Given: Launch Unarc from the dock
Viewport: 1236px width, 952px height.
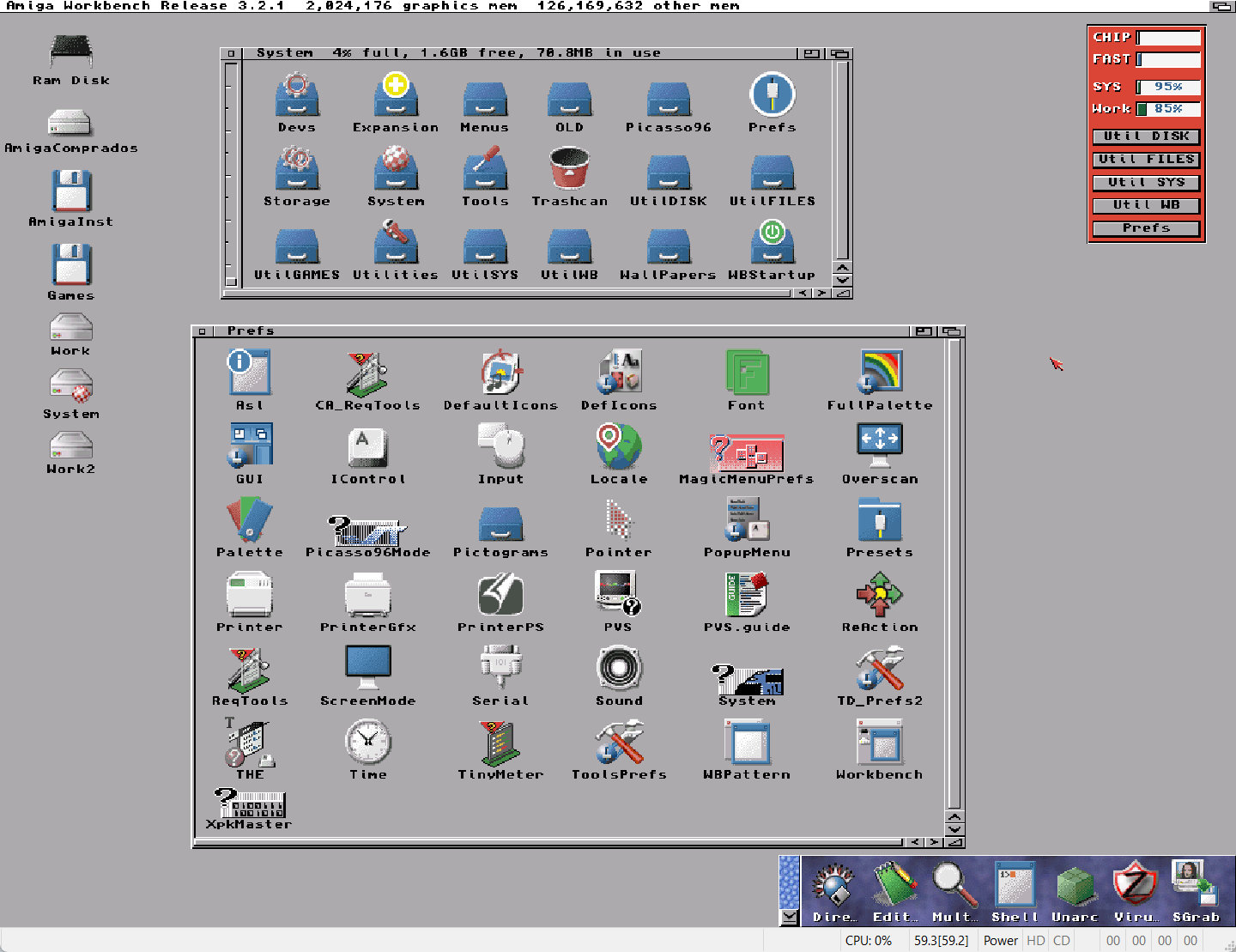Looking at the screenshot, I should pyautogui.click(x=1075, y=892).
